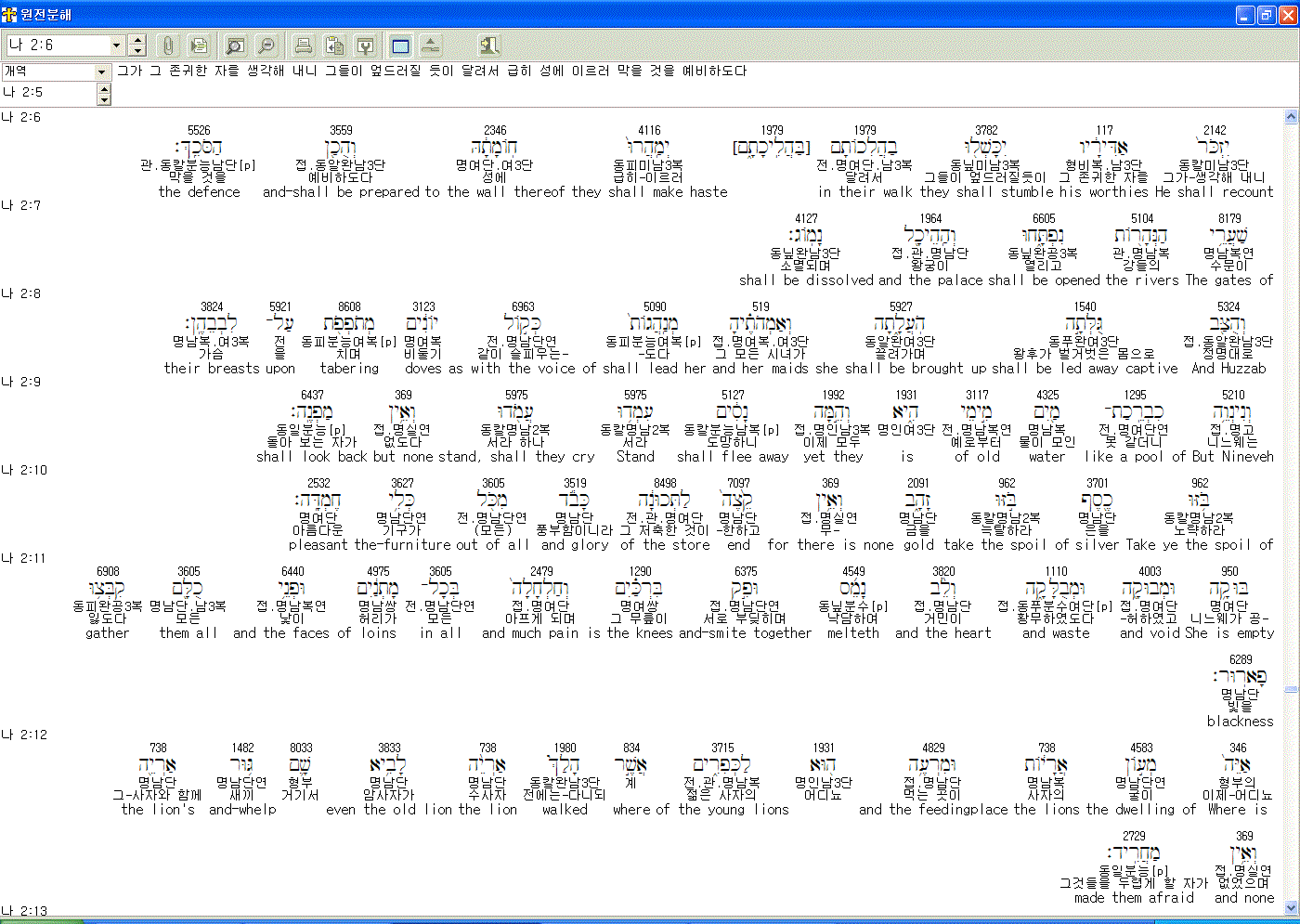Viewport: 1300px width, 924px height.
Task: Click the verse label 나 2:8
Action: pos(20,293)
